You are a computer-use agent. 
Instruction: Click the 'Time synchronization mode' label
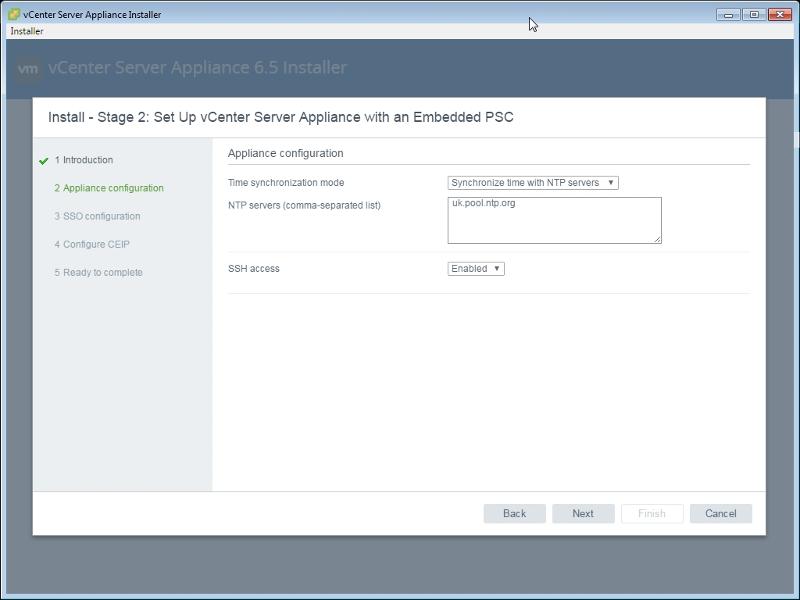click(x=286, y=183)
